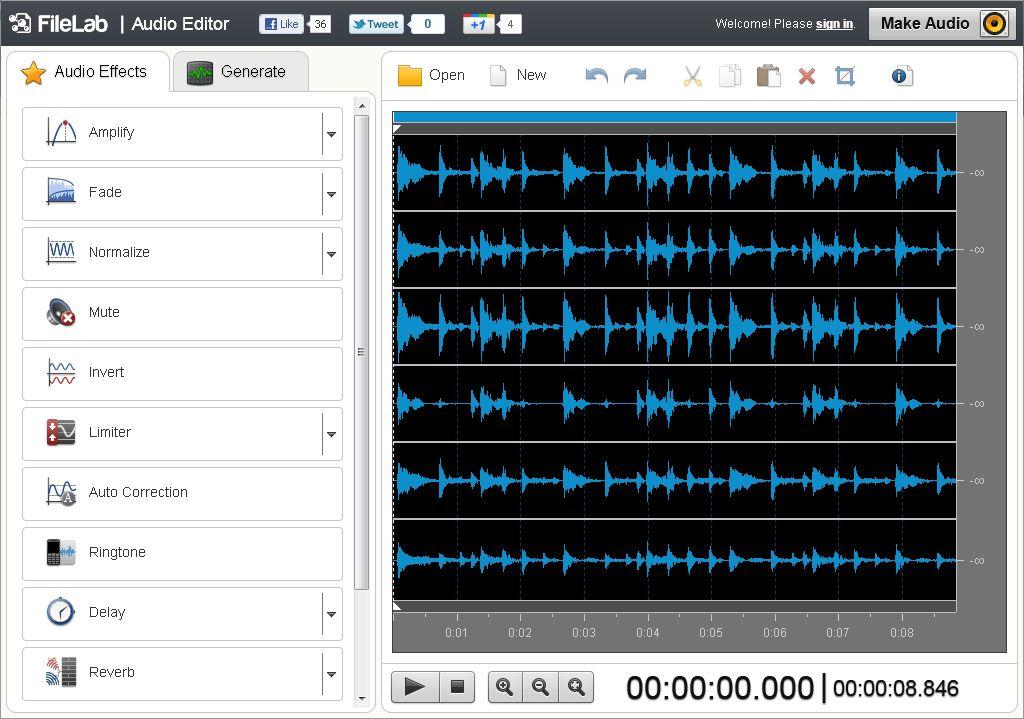This screenshot has width=1024, height=719.
Task: Click the Make Audio button
Action: (942, 24)
